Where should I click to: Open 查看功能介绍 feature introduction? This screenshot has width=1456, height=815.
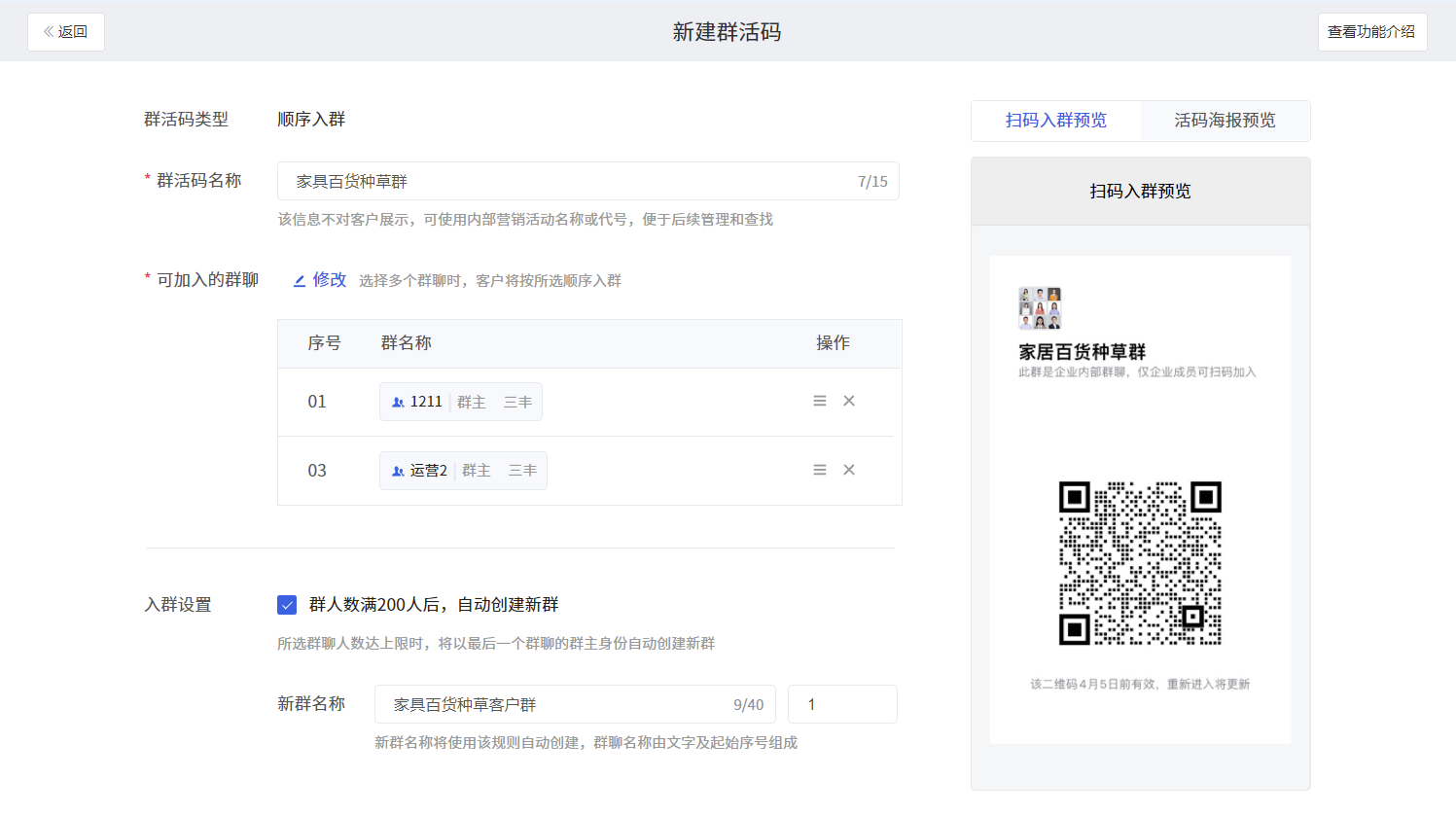[1371, 32]
